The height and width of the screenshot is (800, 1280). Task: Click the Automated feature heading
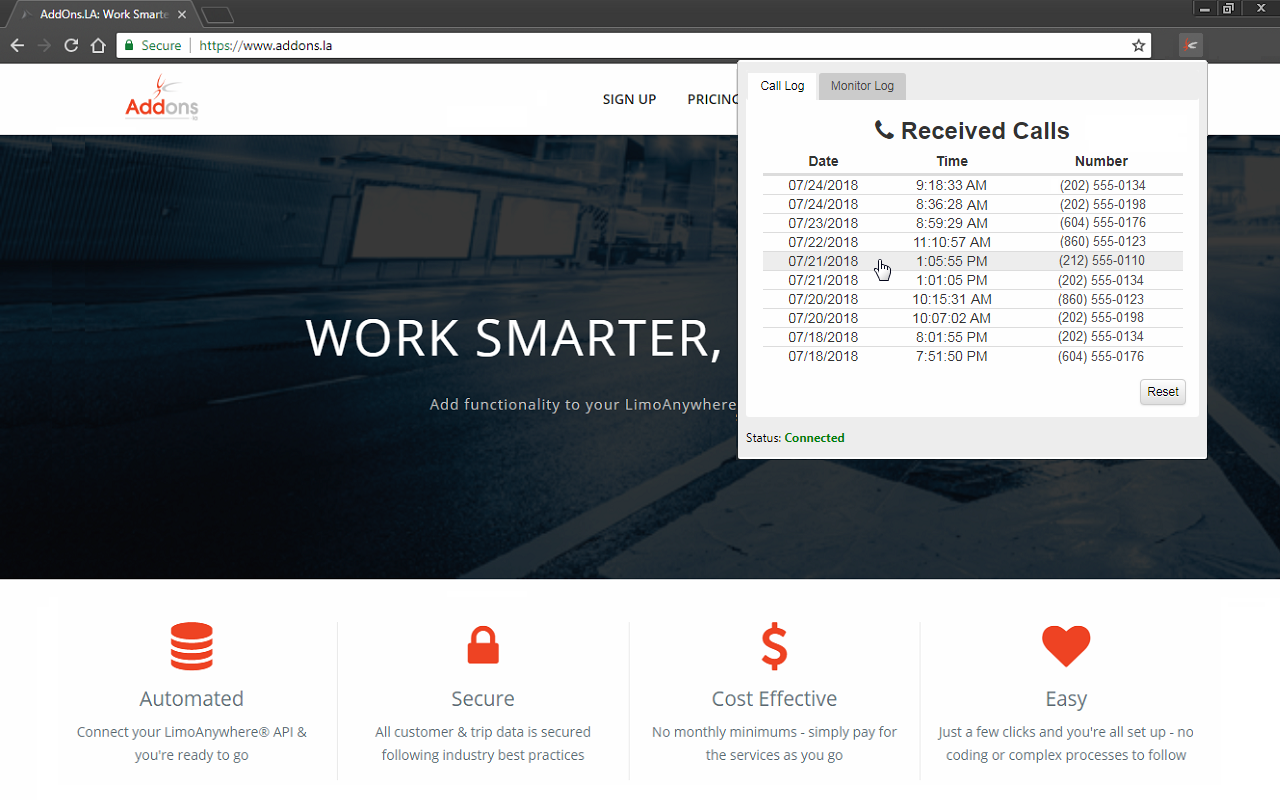point(191,699)
